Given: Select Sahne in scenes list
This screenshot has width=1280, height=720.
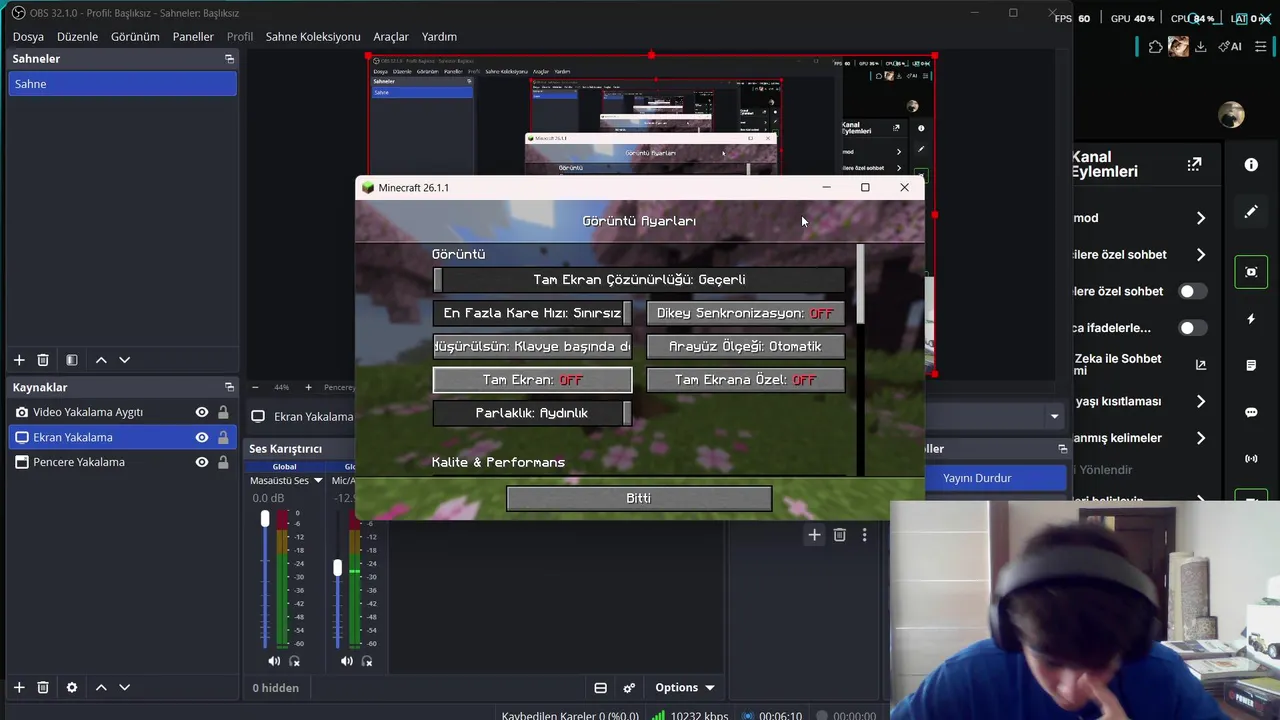Looking at the screenshot, I should click(123, 84).
